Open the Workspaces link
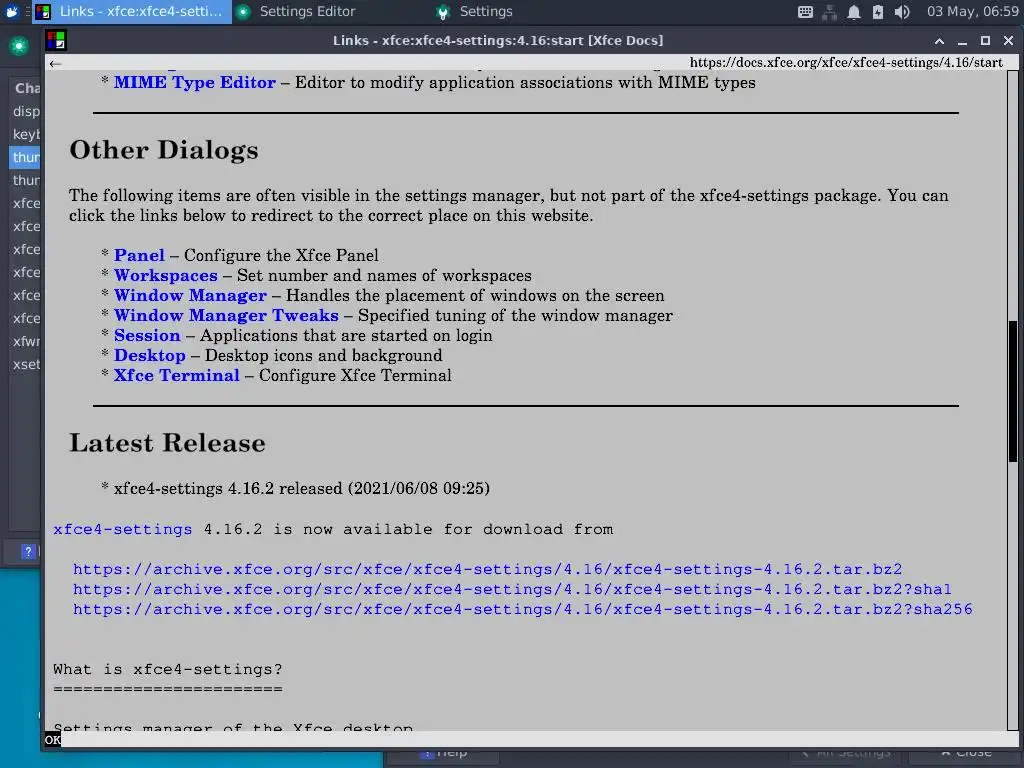Image resolution: width=1024 pixels, height=768 pixels. pos(166,276)
